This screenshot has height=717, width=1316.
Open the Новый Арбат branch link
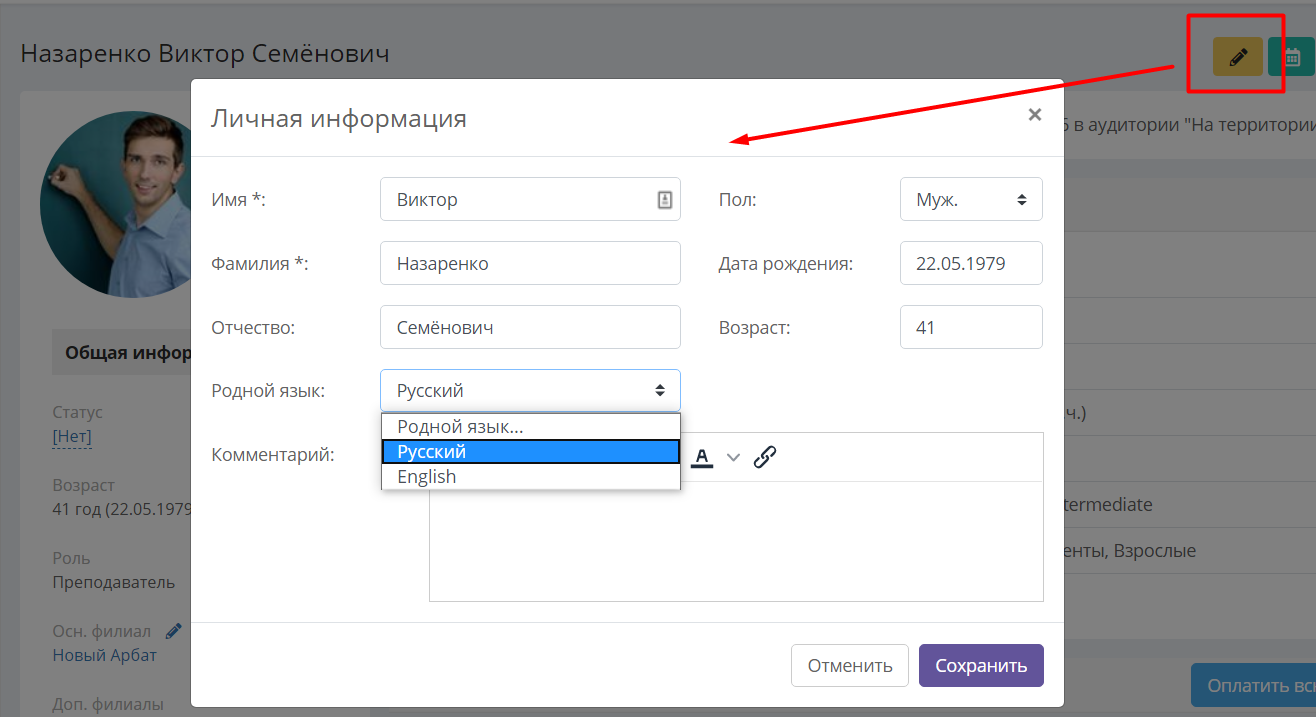105,656
